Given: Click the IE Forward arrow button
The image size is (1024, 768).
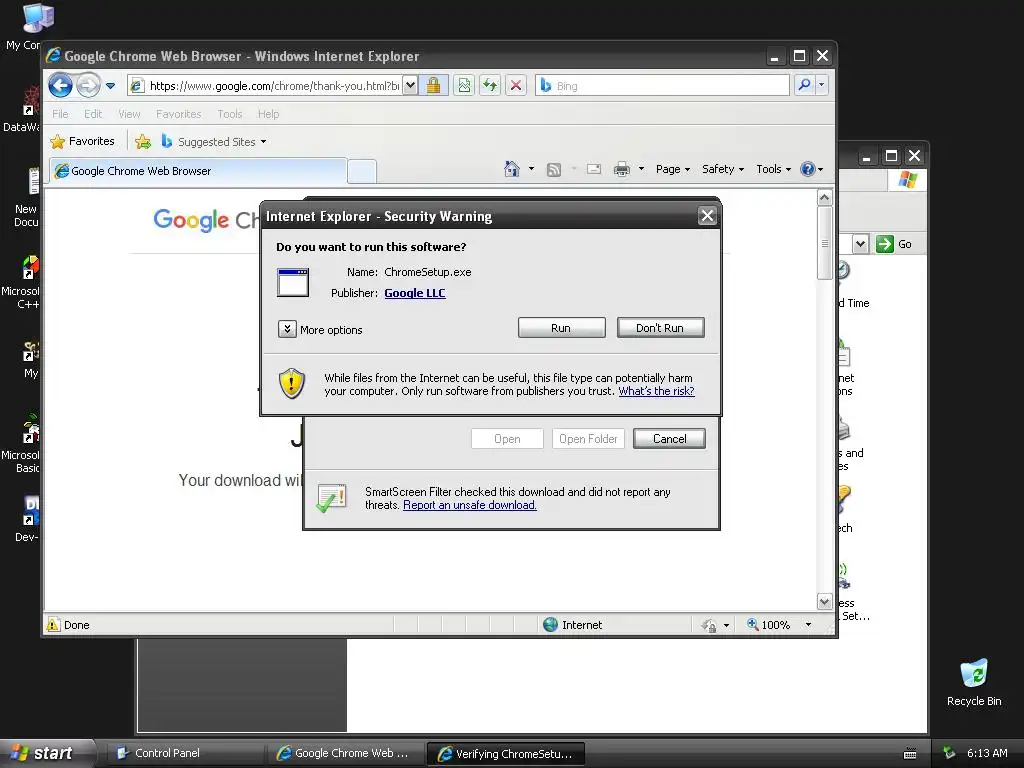Looking at the screenshot, I should 88,86.
